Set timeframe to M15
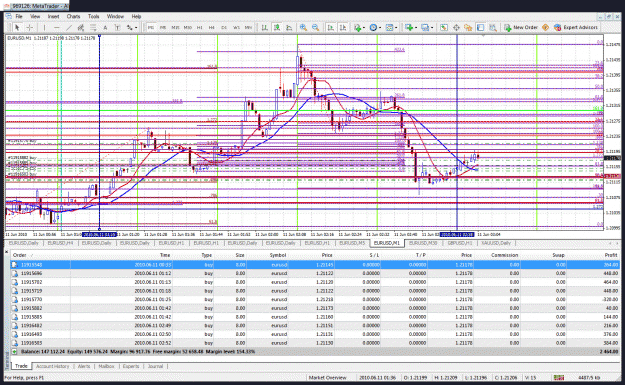The height and width of the screenshot is (385, 625). (x=175, y=28)
